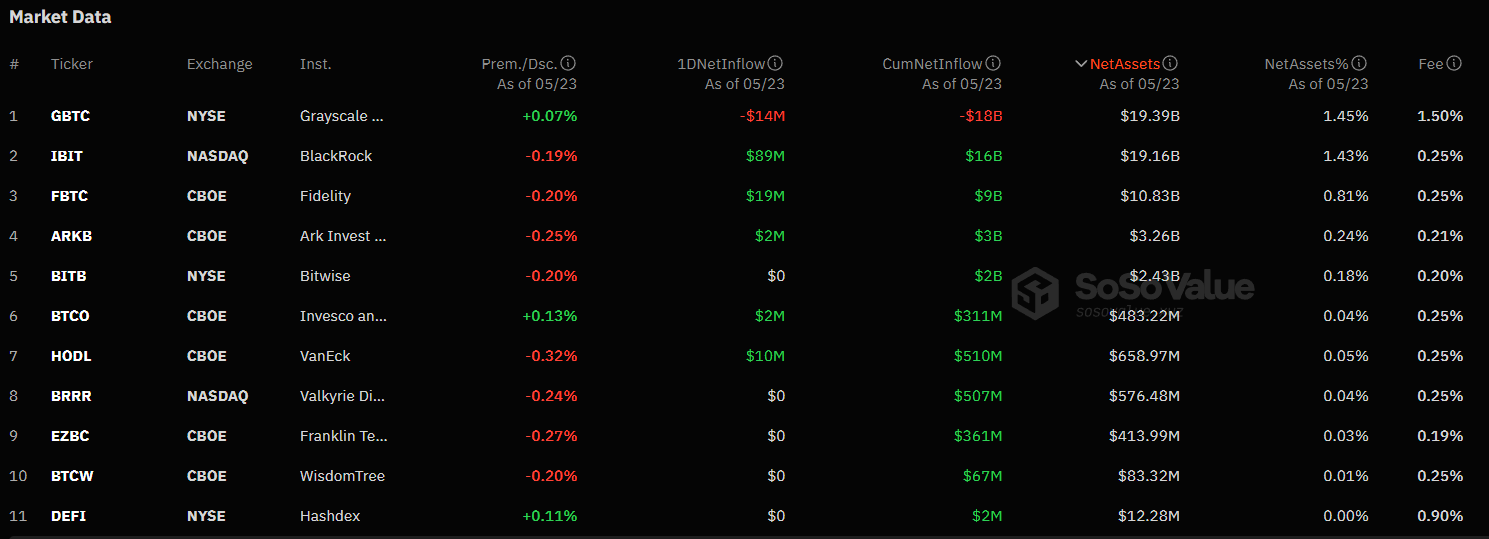
Task: Open ARKB ticker details
Action: 71,236
